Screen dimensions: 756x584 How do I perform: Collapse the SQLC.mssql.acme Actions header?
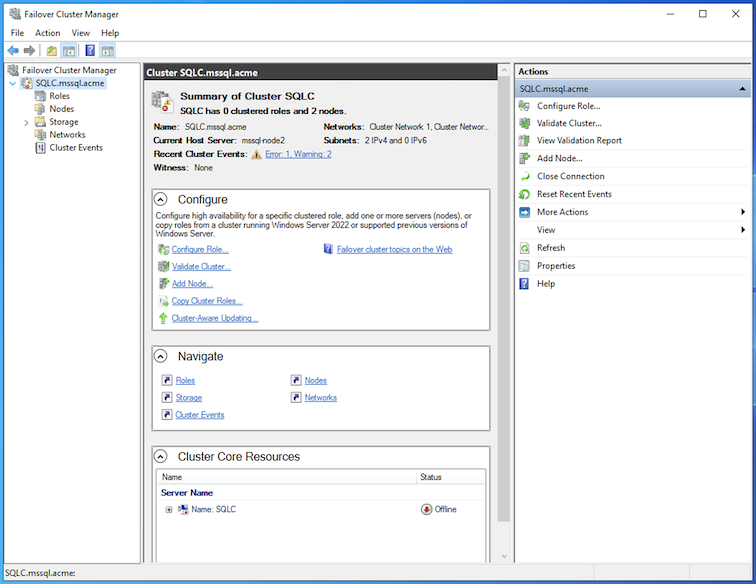(x=742, y=89)
